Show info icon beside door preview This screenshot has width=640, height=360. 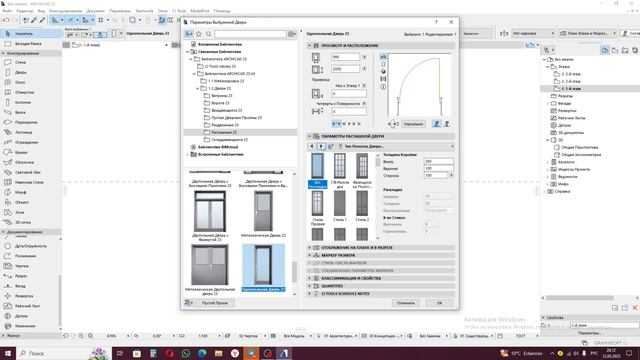383,87
